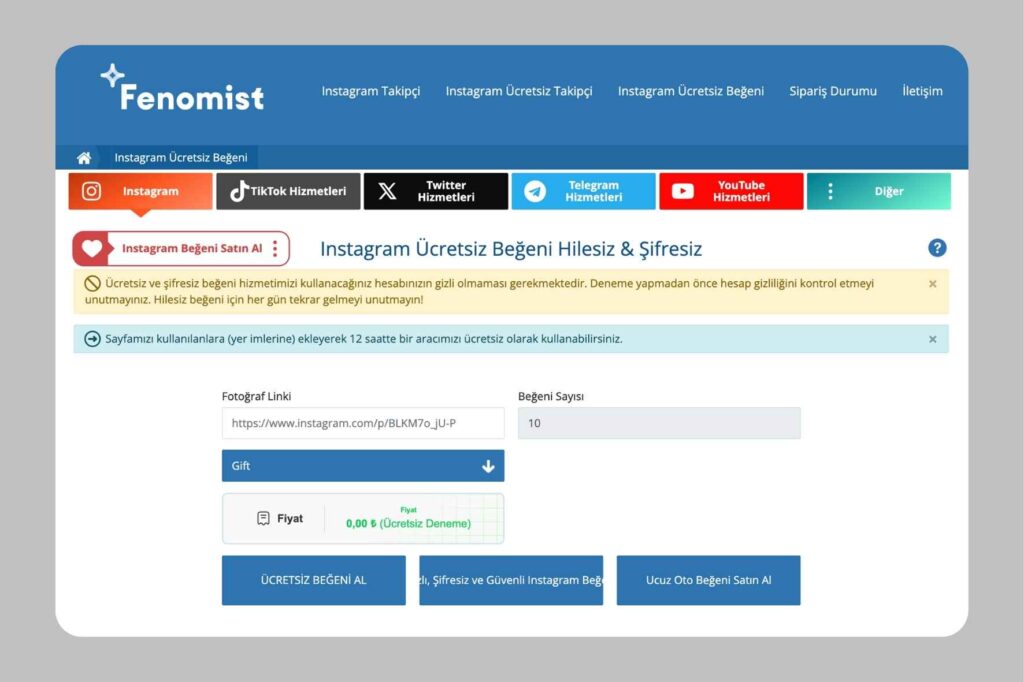1024x682 pixels.
Task: Click Şifresiz ve Güvenli Instagram button
Action: pyautogui.click(x=511, y=580)
